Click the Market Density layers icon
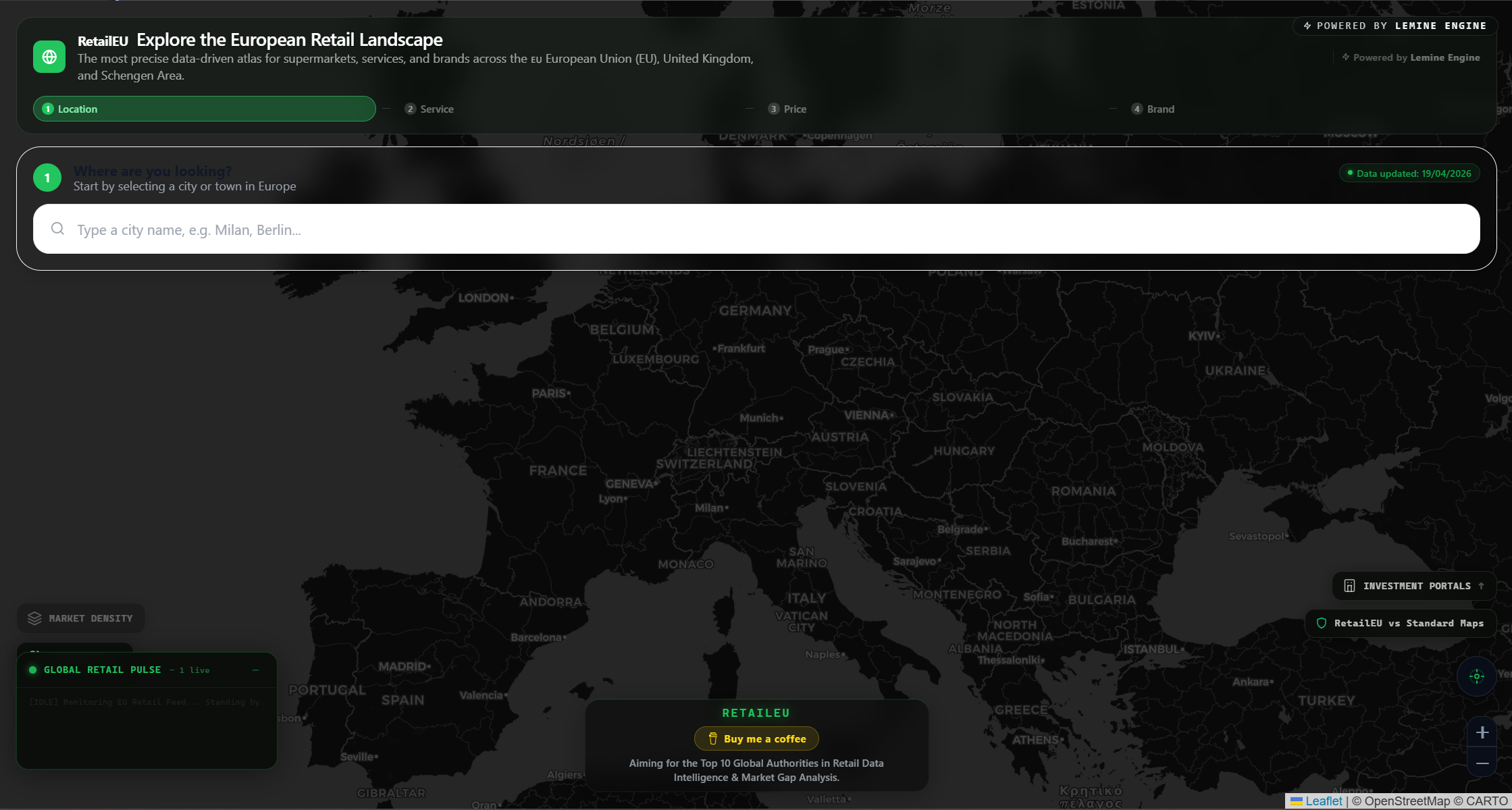 (34, 618)
